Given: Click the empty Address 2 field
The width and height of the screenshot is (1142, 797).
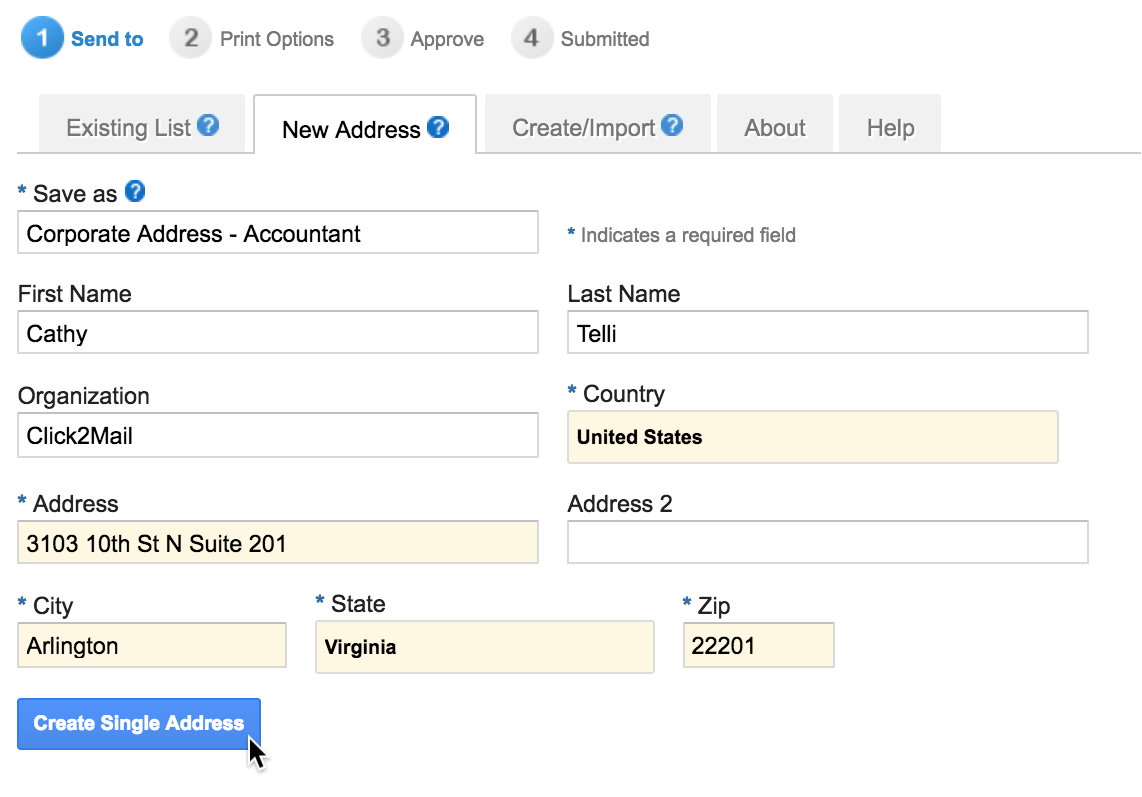Looking at the screenshot, I should tap(827, 542).
